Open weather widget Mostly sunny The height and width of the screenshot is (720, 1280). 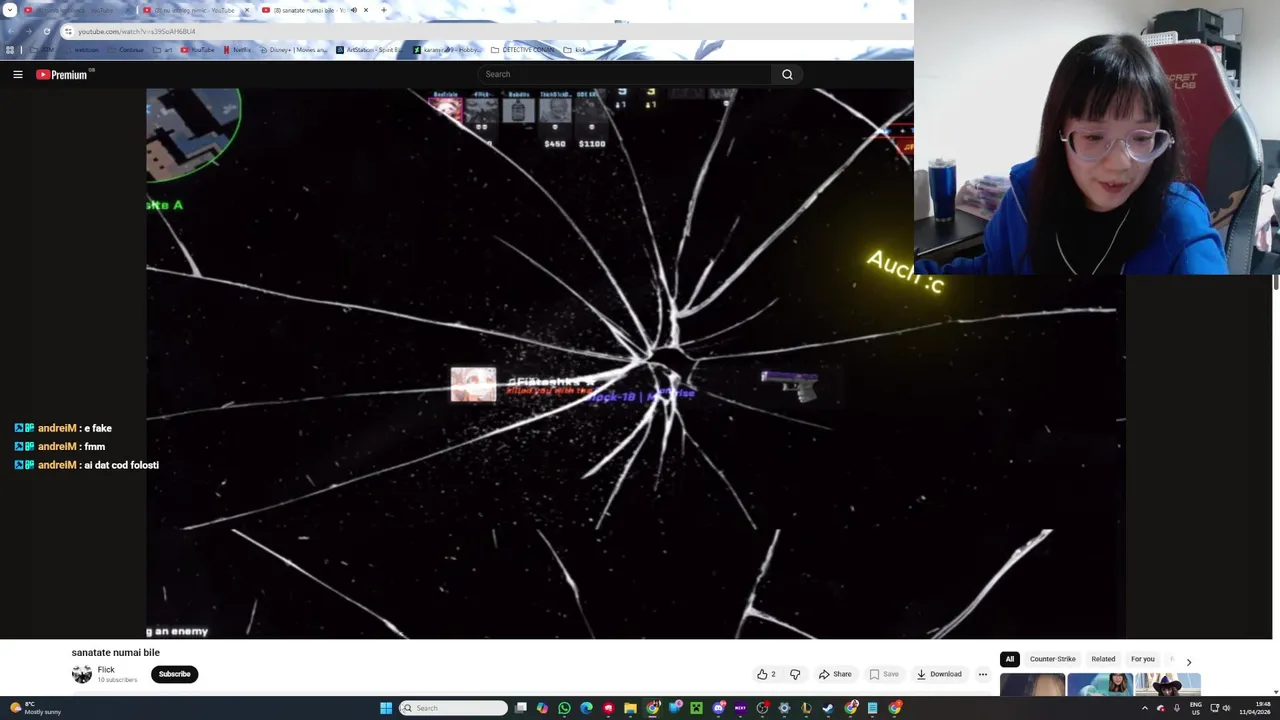click(x=35, y=708)
